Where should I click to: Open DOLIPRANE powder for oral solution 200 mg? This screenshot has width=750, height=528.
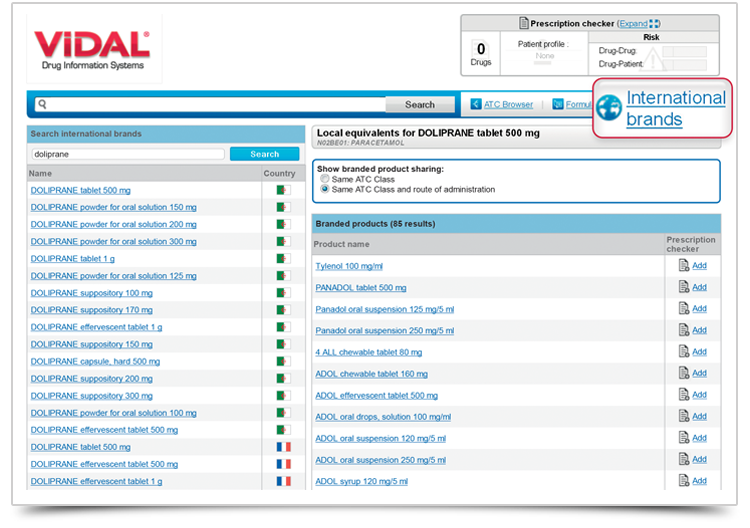113,224
